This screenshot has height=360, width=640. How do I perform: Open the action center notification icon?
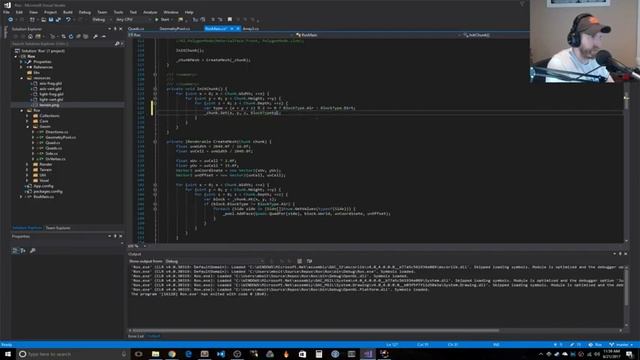(x=629, y=354)
